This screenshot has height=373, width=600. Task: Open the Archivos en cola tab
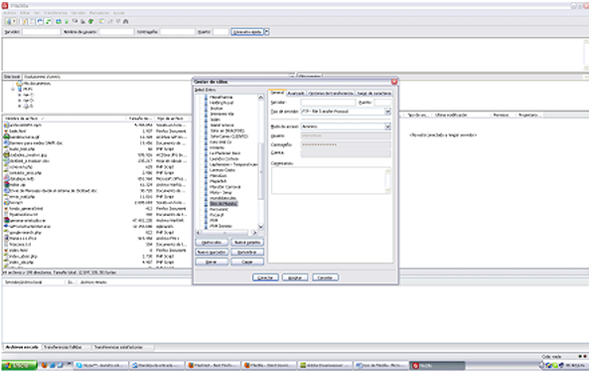(22, 347)
